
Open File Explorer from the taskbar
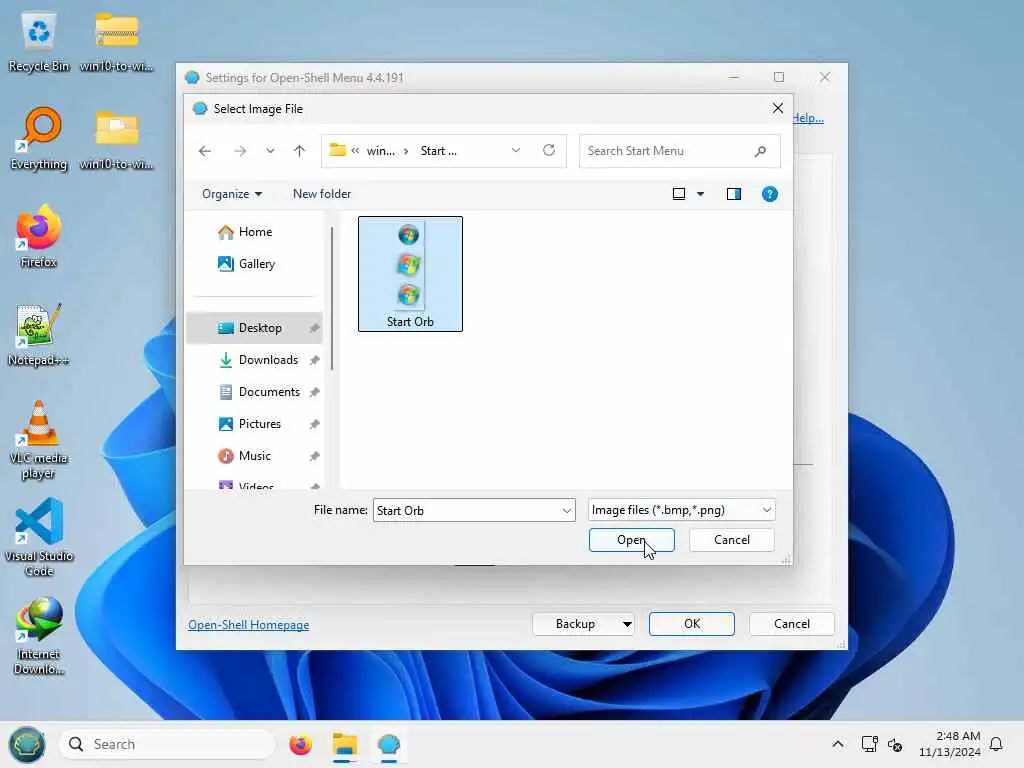point(344,744)
